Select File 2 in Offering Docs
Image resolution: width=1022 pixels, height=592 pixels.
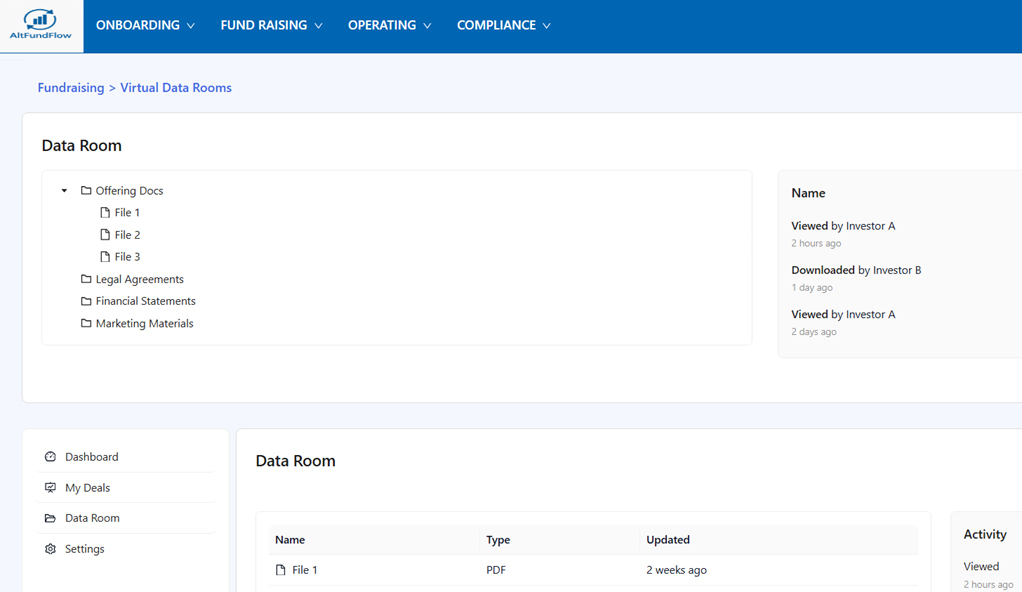tap(127, 235)
